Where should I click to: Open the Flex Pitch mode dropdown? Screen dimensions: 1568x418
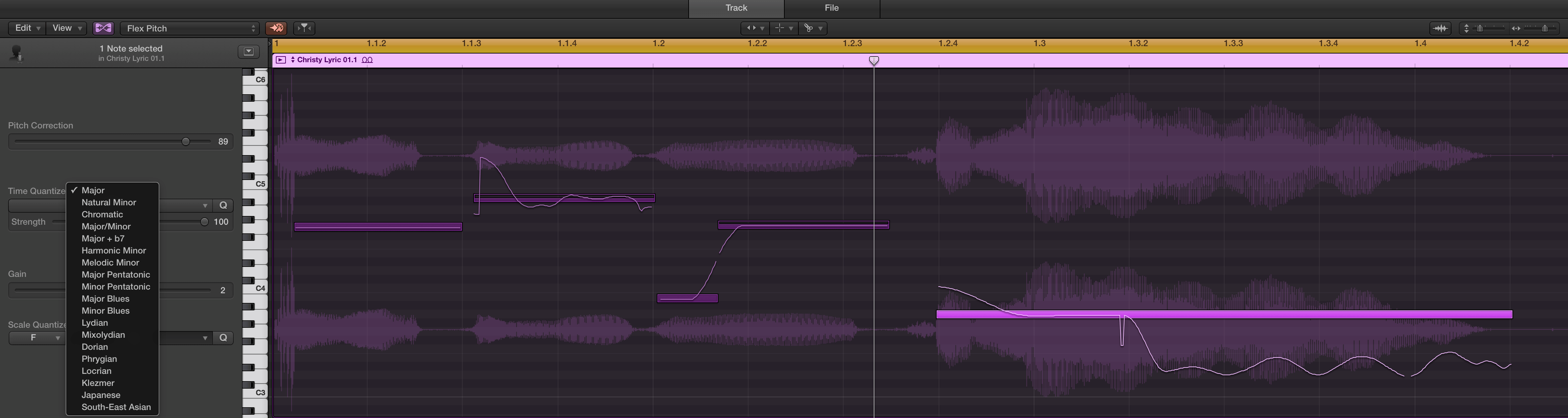(x=189, y=28)
